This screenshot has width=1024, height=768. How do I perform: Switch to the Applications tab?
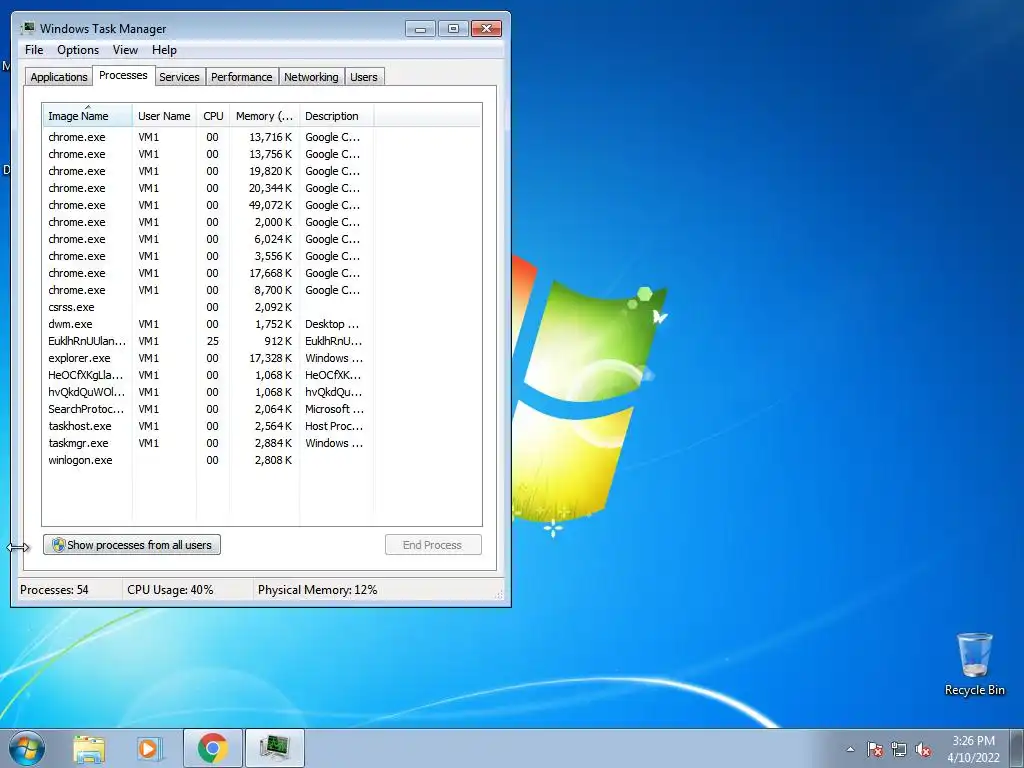tap(59, 77)
